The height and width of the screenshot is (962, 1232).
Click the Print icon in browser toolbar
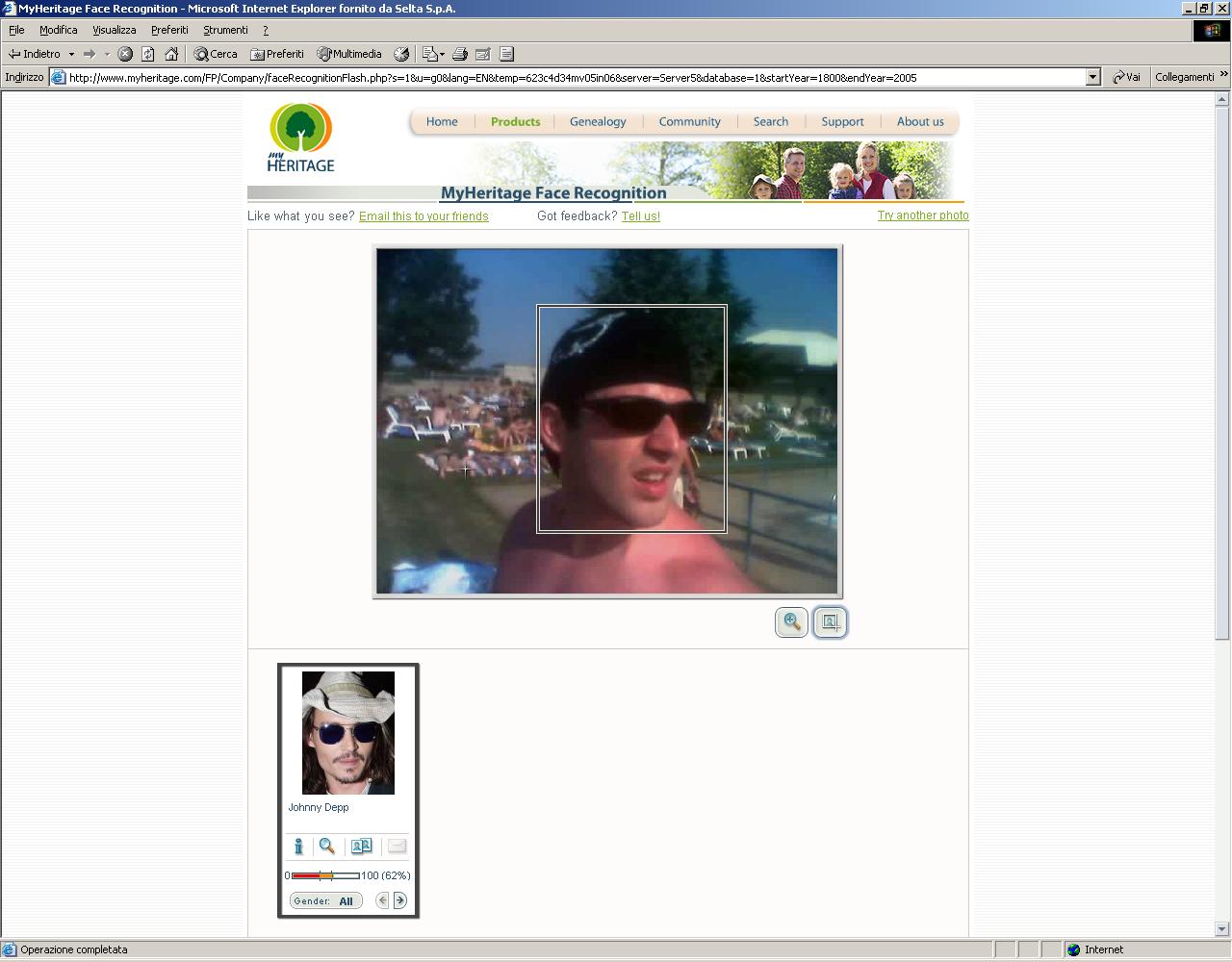(x=460, y=54)
